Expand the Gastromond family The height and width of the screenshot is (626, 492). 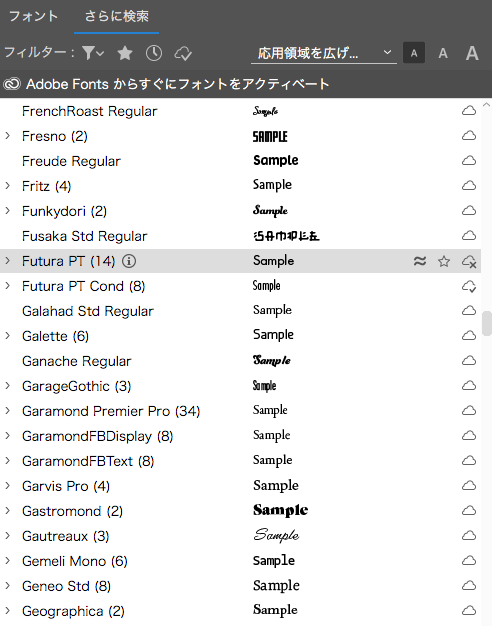[x=8, y=511]
